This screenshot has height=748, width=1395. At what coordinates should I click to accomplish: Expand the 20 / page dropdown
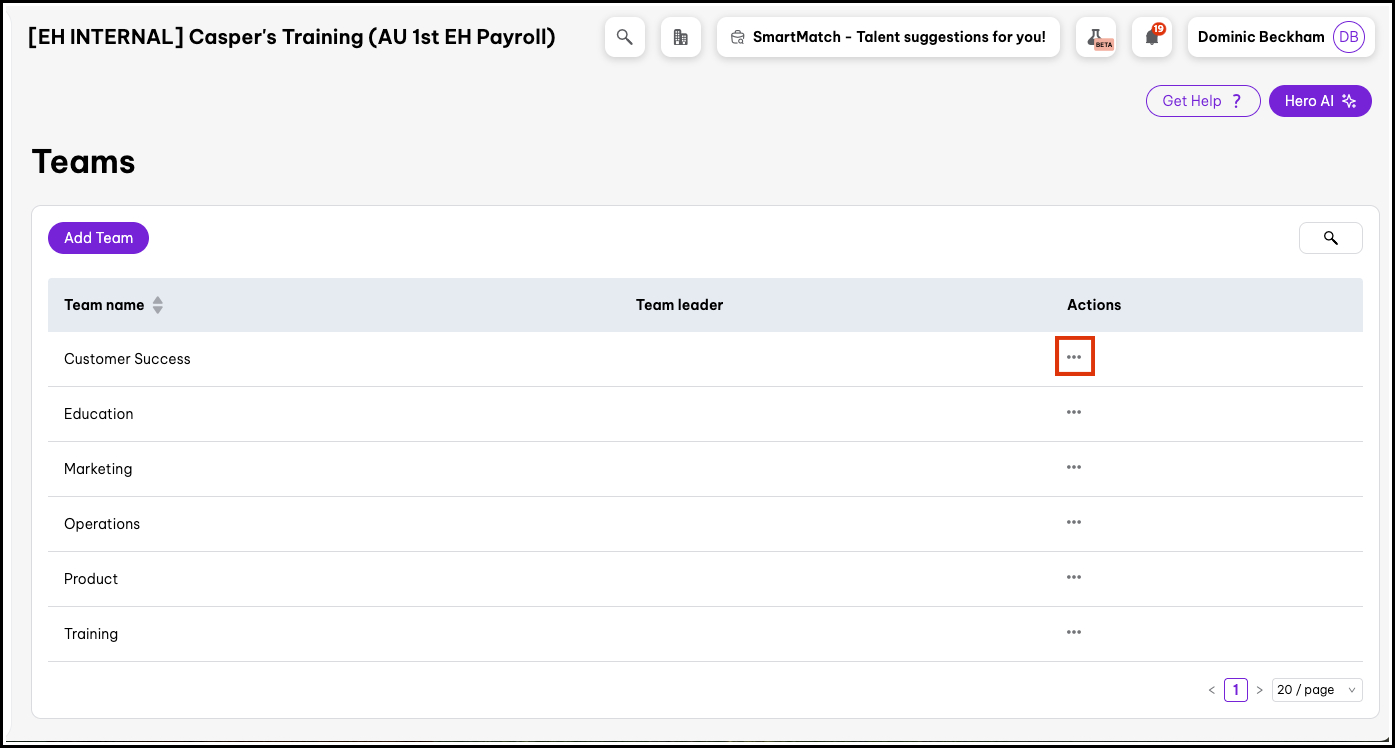(x=1316, y=690)
